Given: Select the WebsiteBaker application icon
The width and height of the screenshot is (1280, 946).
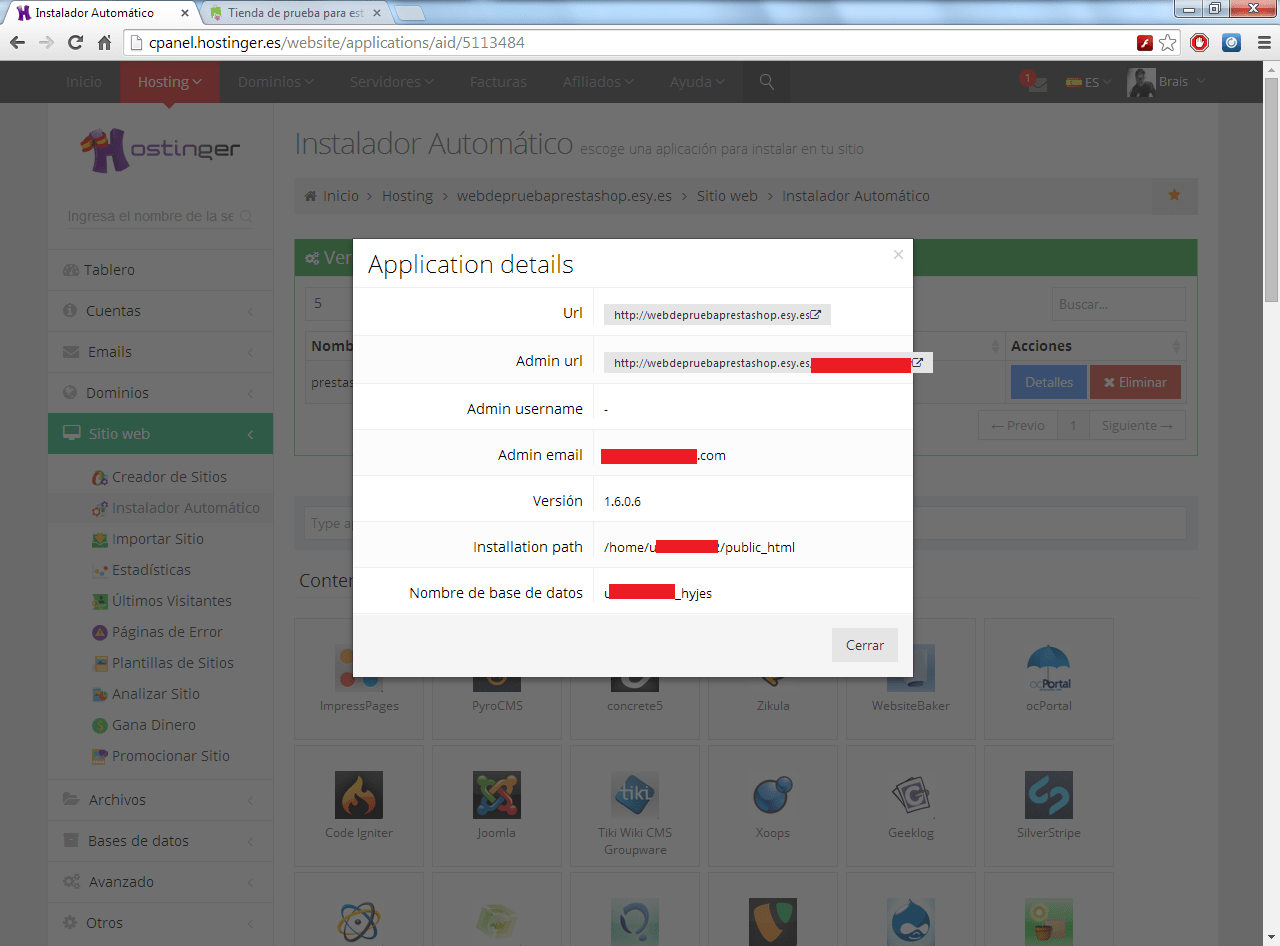Looking at the screenshot, I should 910,668.
